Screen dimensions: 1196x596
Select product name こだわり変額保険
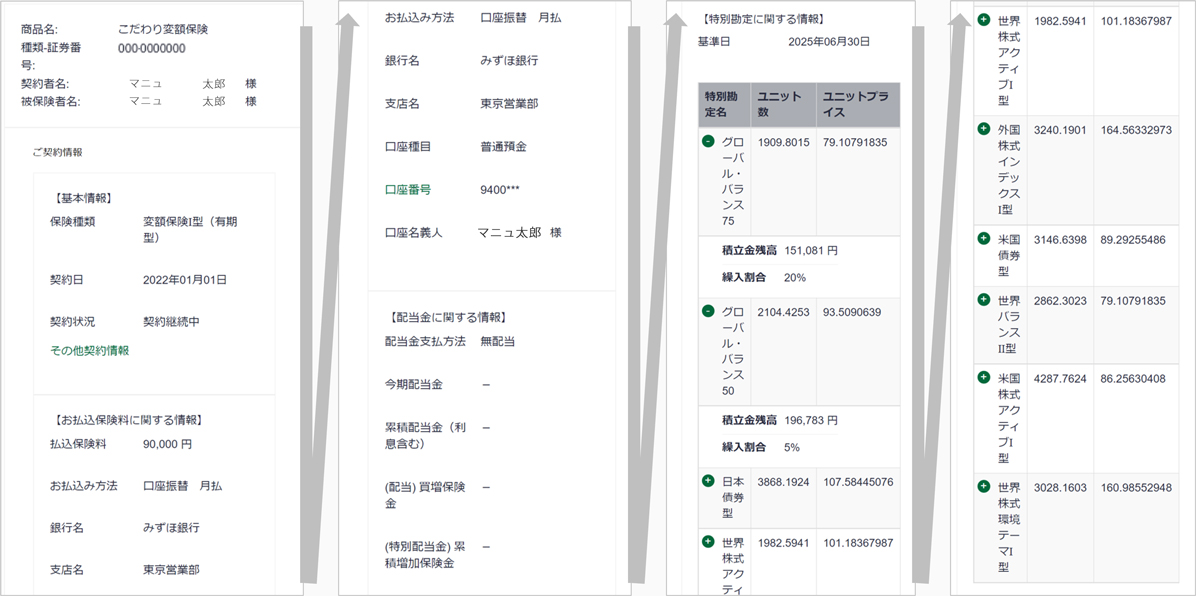[163, 30]
